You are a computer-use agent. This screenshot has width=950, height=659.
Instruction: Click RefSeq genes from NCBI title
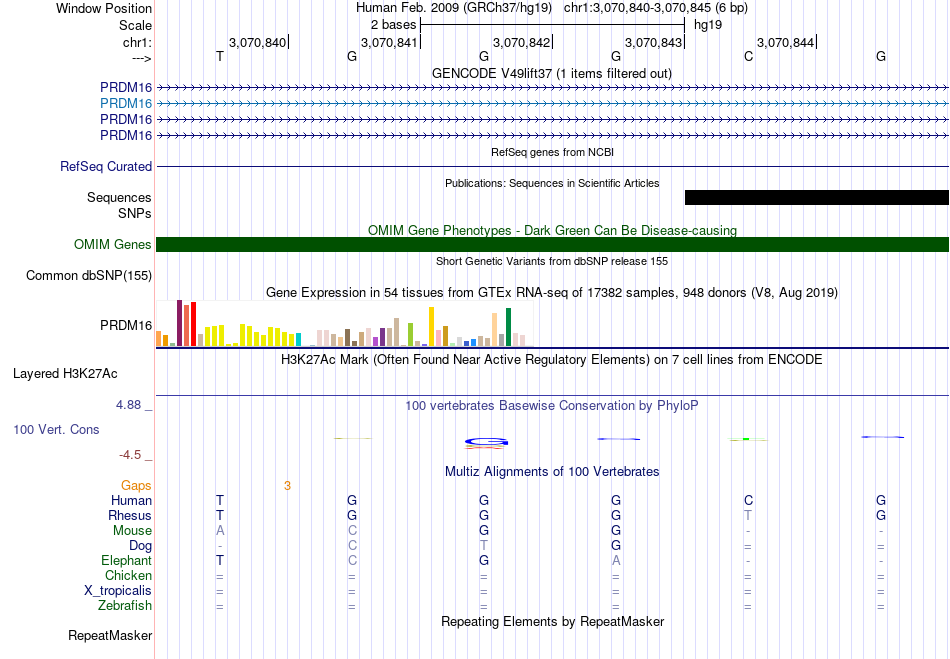553,152
